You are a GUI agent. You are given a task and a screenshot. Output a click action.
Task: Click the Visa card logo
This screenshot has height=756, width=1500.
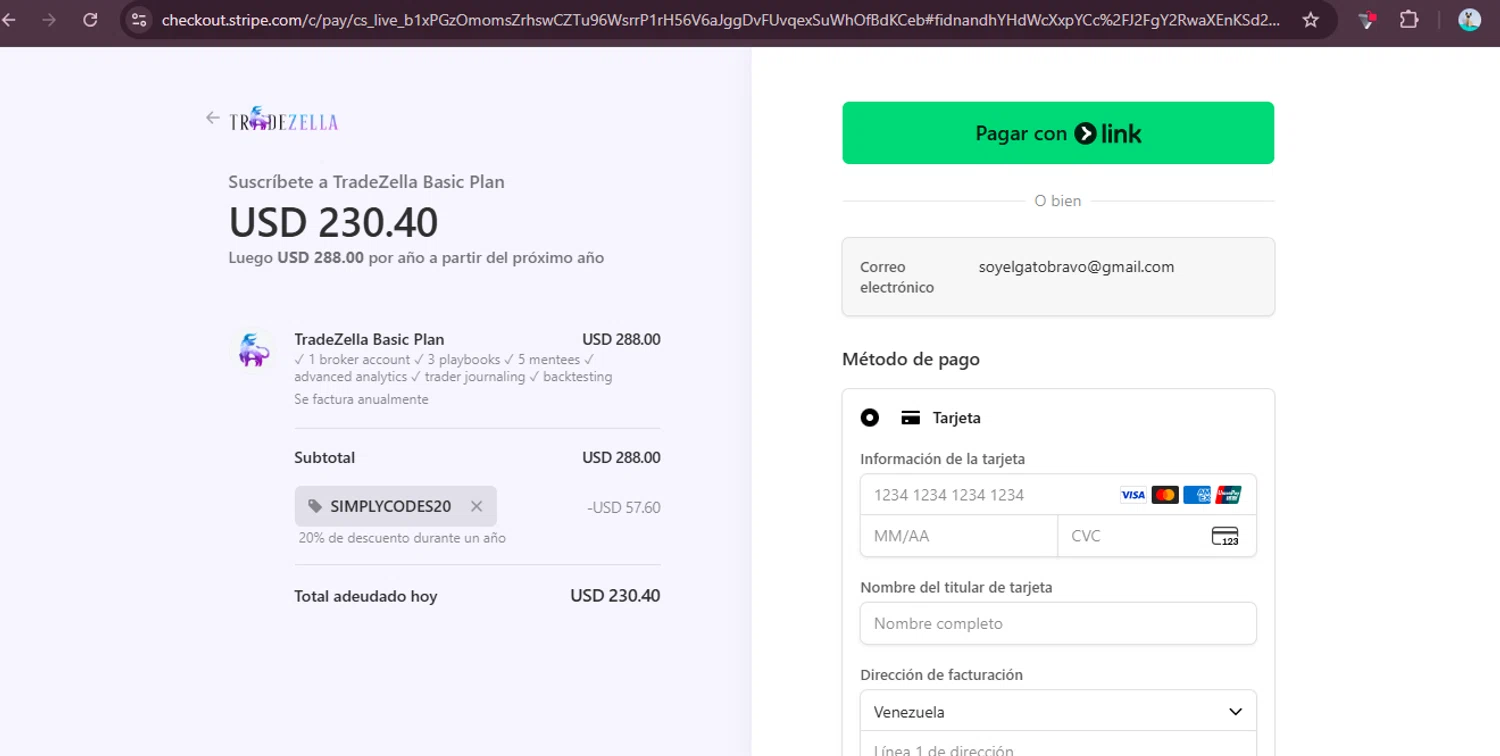coord(1133,495)
